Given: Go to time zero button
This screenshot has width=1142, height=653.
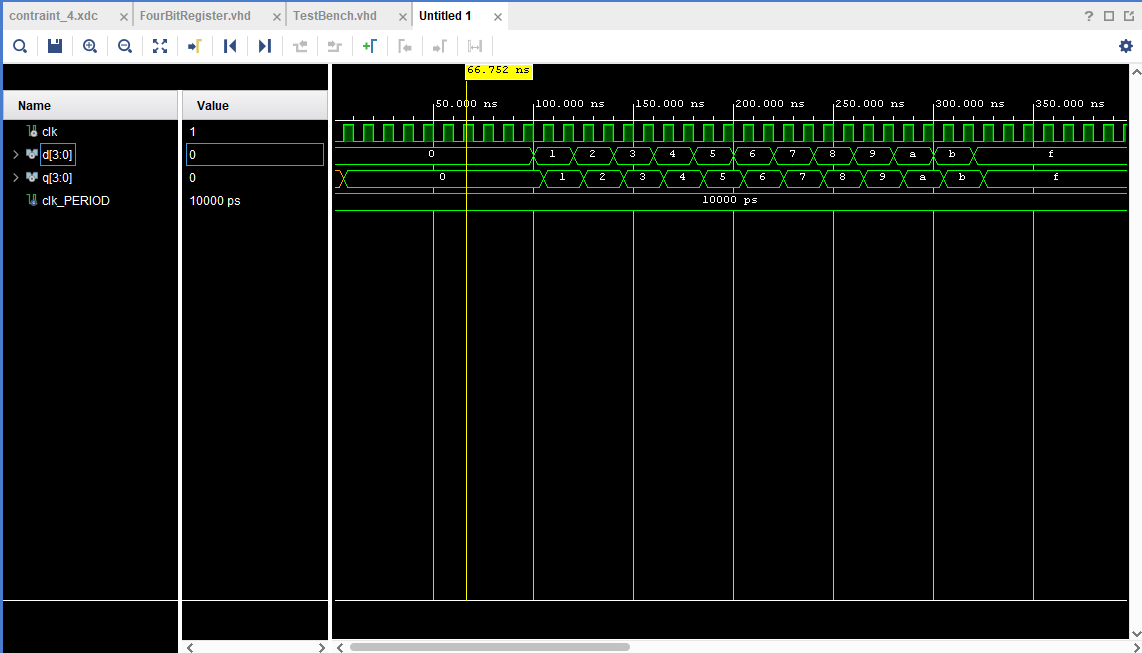Looking at the screenshot, I should (230, 46).
